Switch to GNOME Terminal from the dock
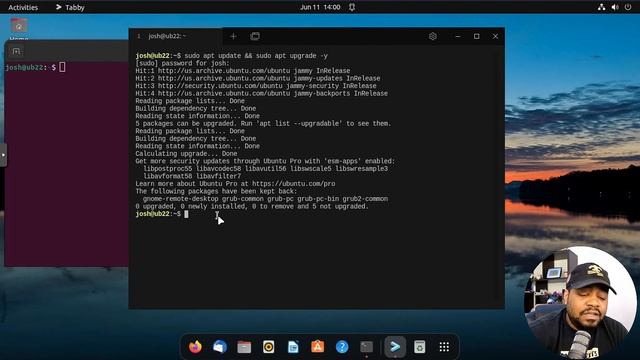Screen dimensions: 640x360 click(367, 347)
